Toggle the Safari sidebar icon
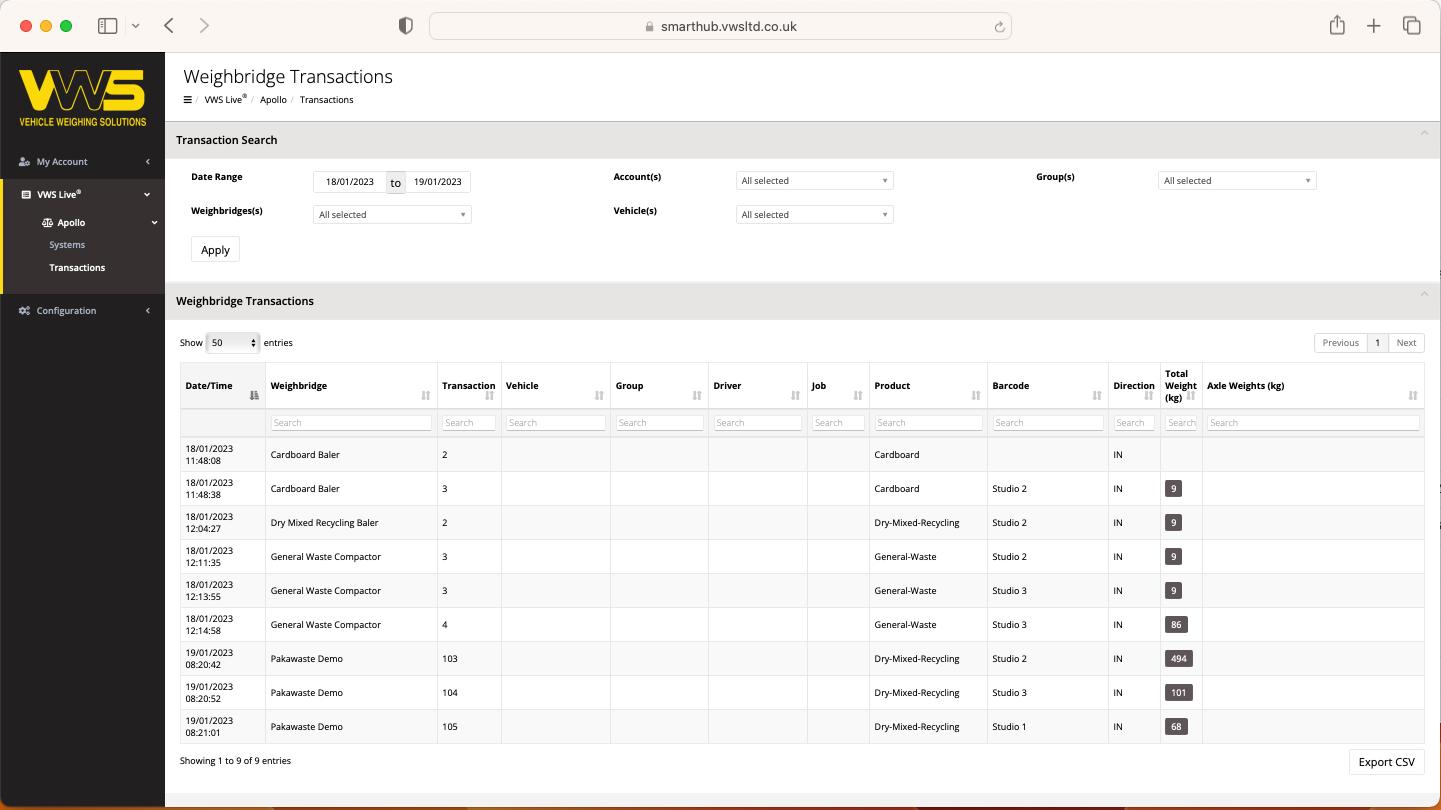This screenshot has width=1441, height=810. 107,26
